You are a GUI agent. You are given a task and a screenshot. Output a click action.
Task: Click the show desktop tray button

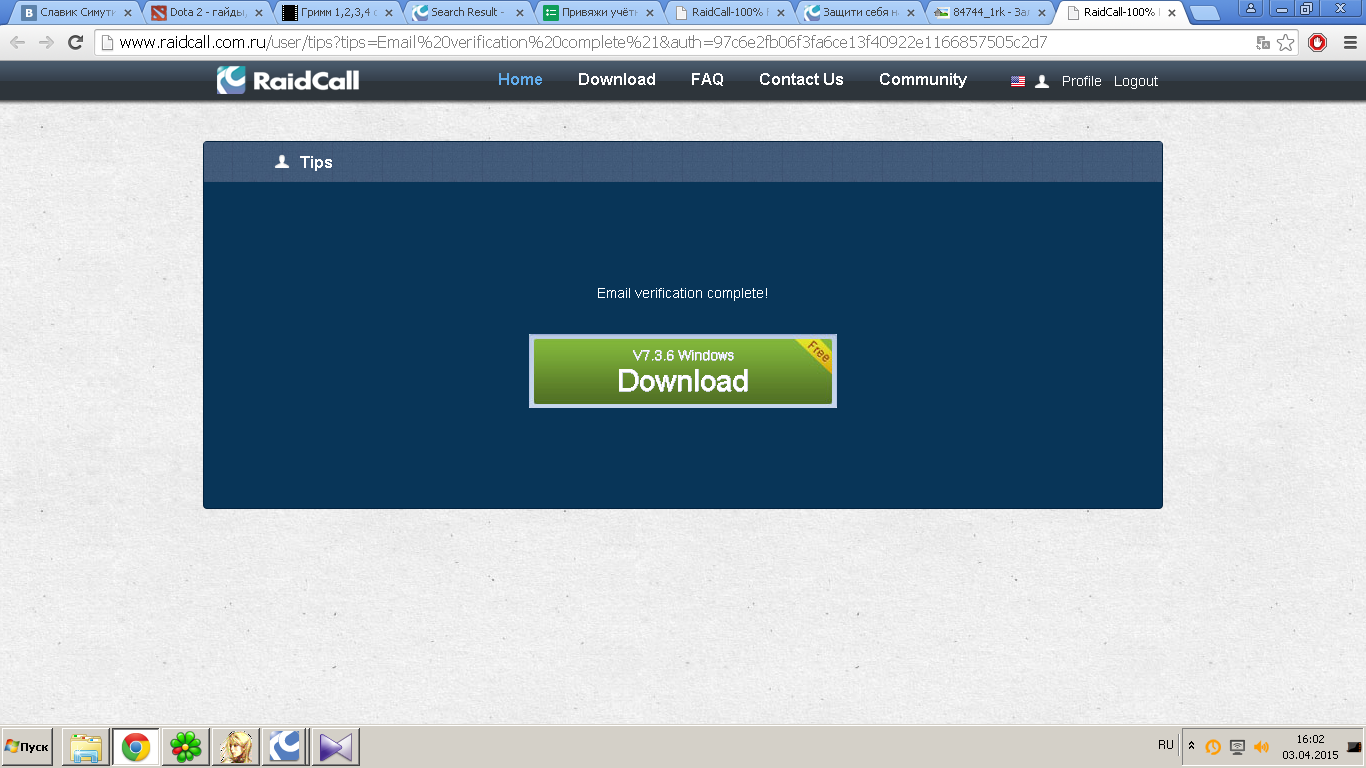[x=1355, y=747]
